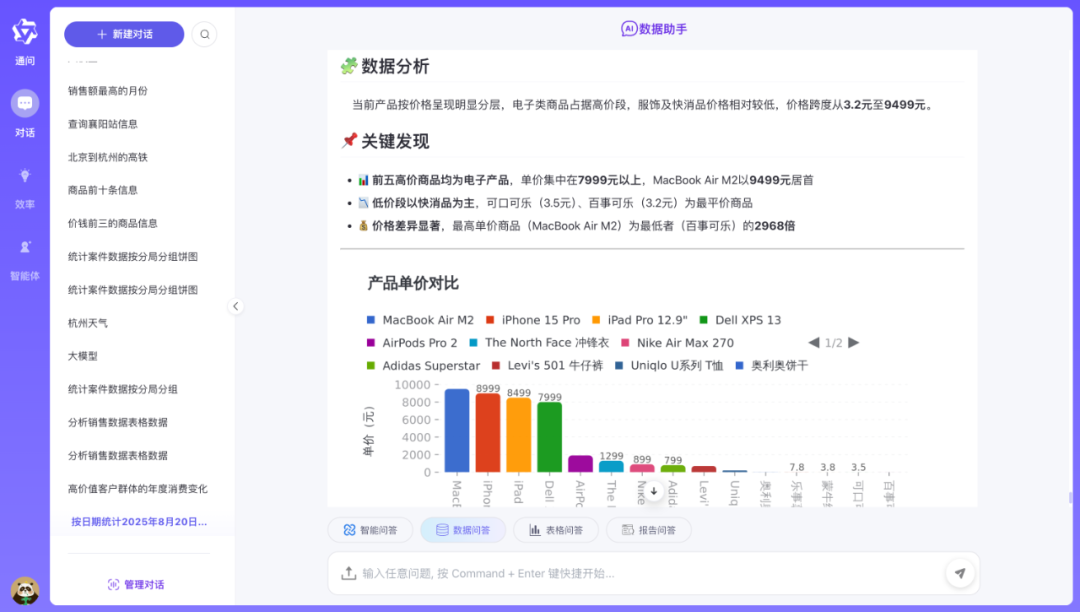Select the 按日期统计2025年8月20日 conversation
Screen dimensions: 1080x612
(137, 521)
